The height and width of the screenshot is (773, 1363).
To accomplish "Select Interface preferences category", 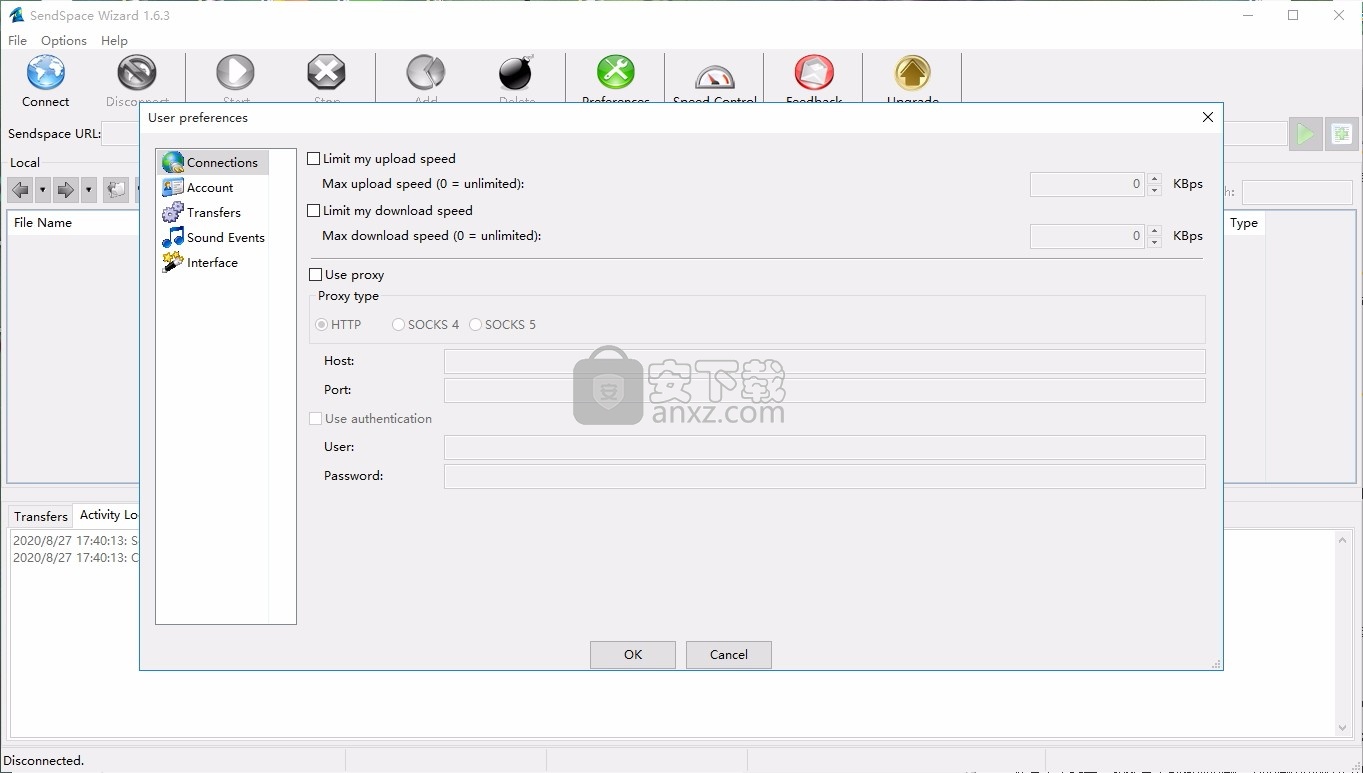I will 200,262.
